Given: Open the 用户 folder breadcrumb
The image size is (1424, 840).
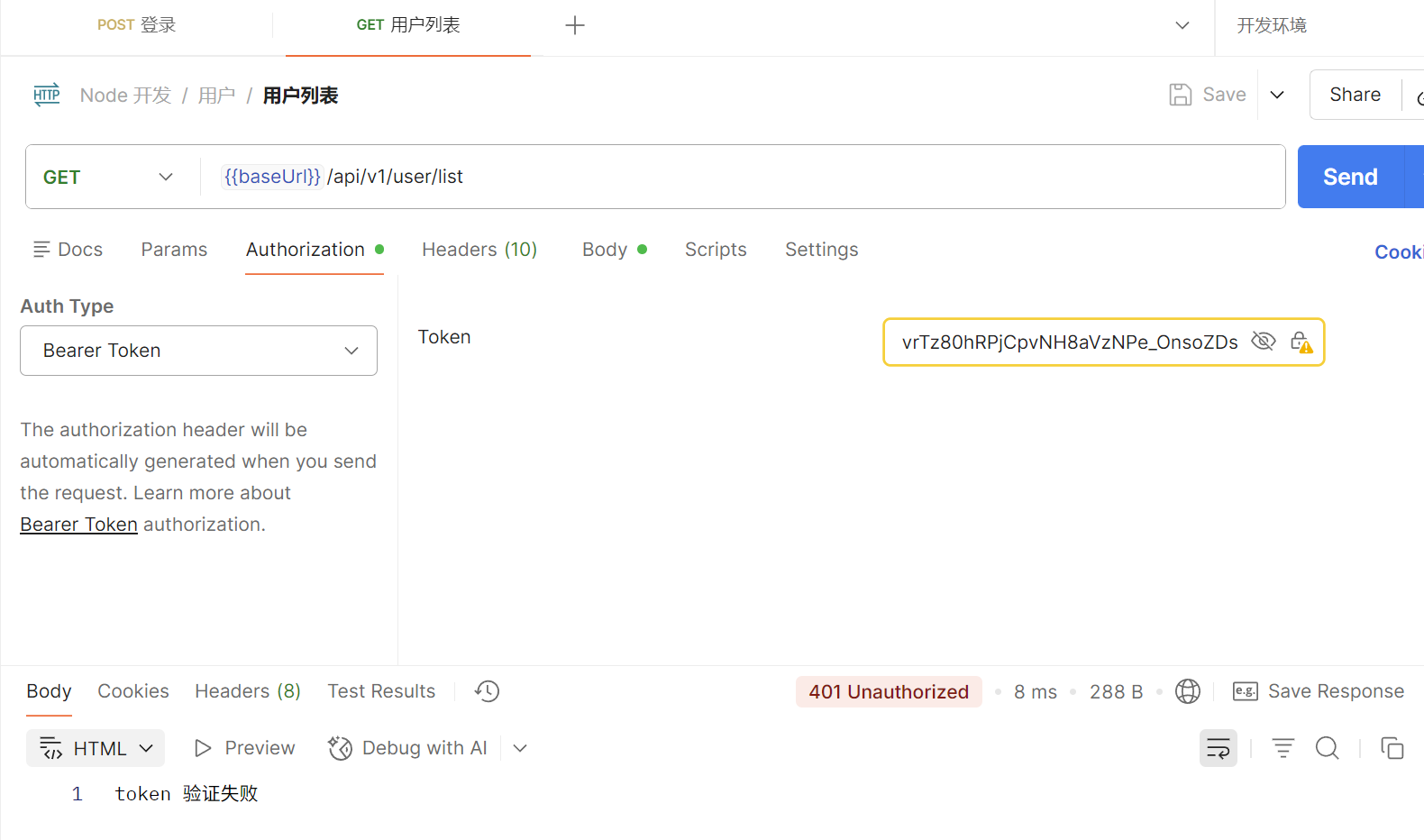Looking at the screenshot, I should tap(216, 96).
